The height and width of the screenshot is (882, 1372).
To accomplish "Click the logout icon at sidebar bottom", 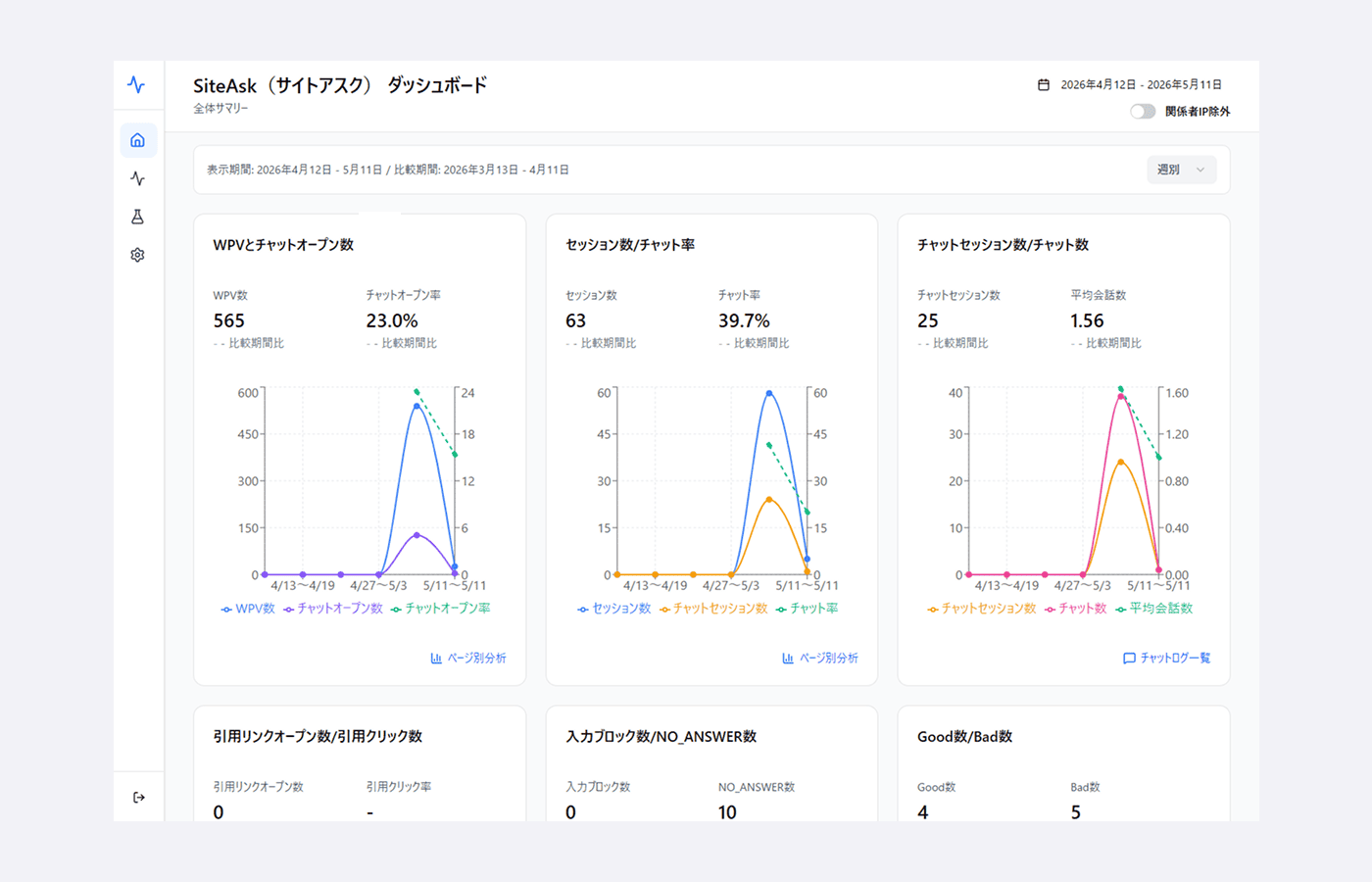I will pyautogui.click(x=138, y=798).
